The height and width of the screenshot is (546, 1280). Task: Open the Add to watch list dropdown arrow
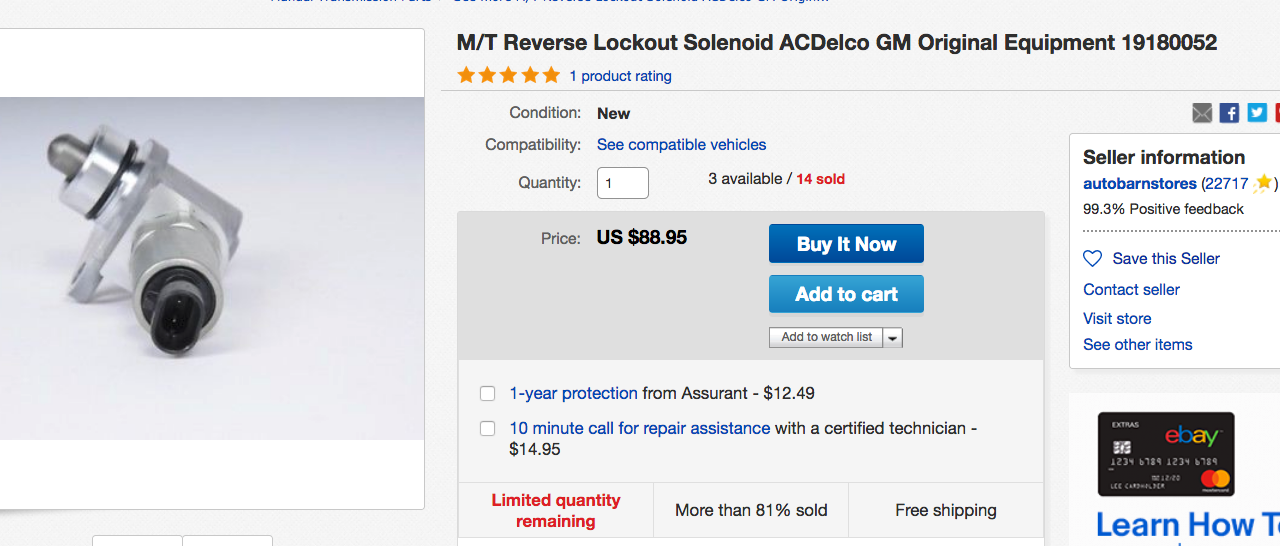[x=893, y=338]
